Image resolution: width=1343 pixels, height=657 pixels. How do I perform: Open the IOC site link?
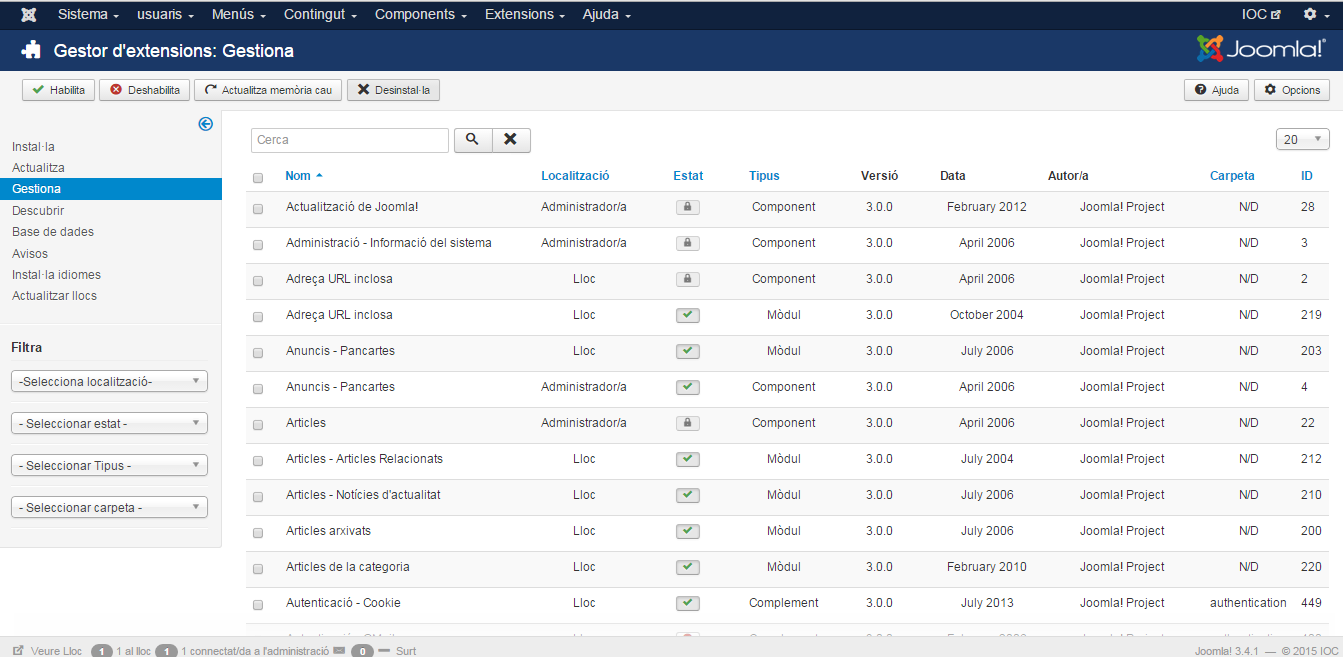pyautogui.click(x=1261, y=15)
